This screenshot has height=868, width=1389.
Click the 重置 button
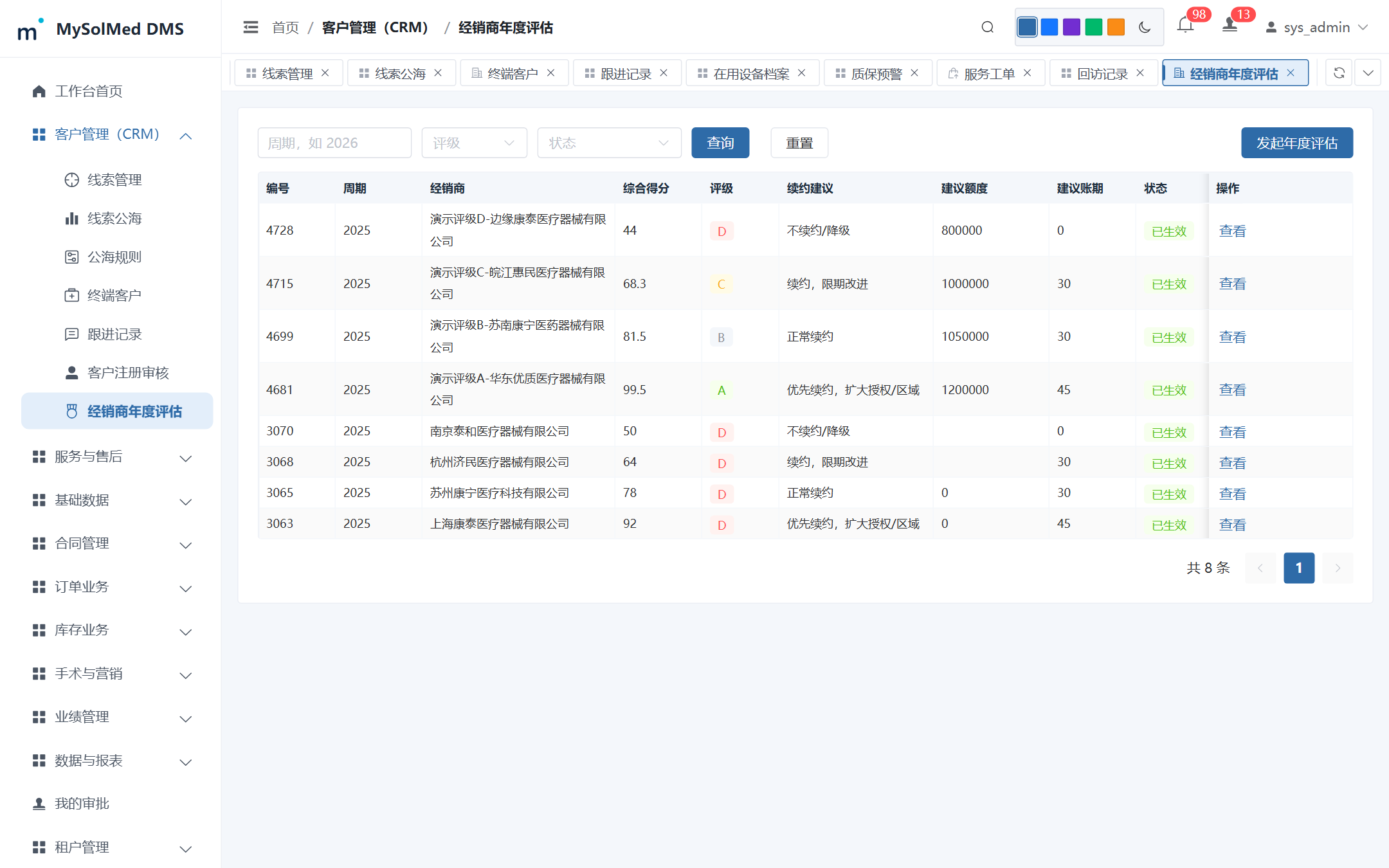[x=799, y=143]
